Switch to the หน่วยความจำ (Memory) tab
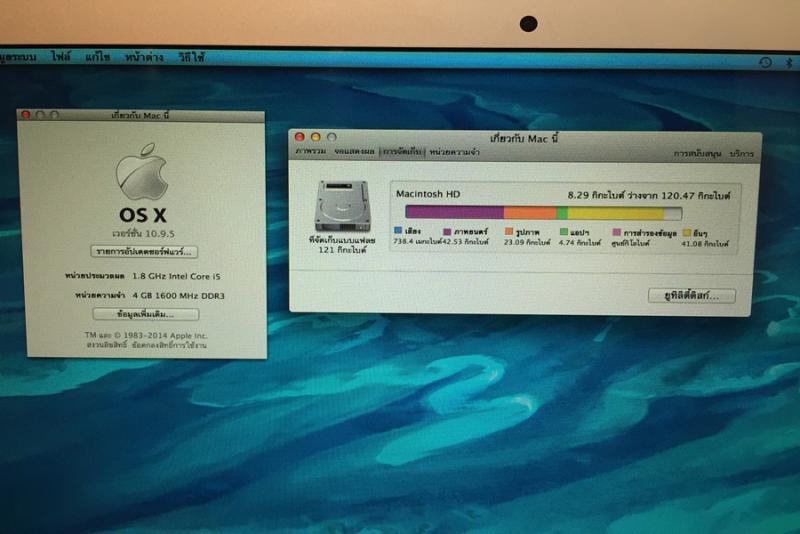This screenshot has width=800, height=534. tap(454, 152)
